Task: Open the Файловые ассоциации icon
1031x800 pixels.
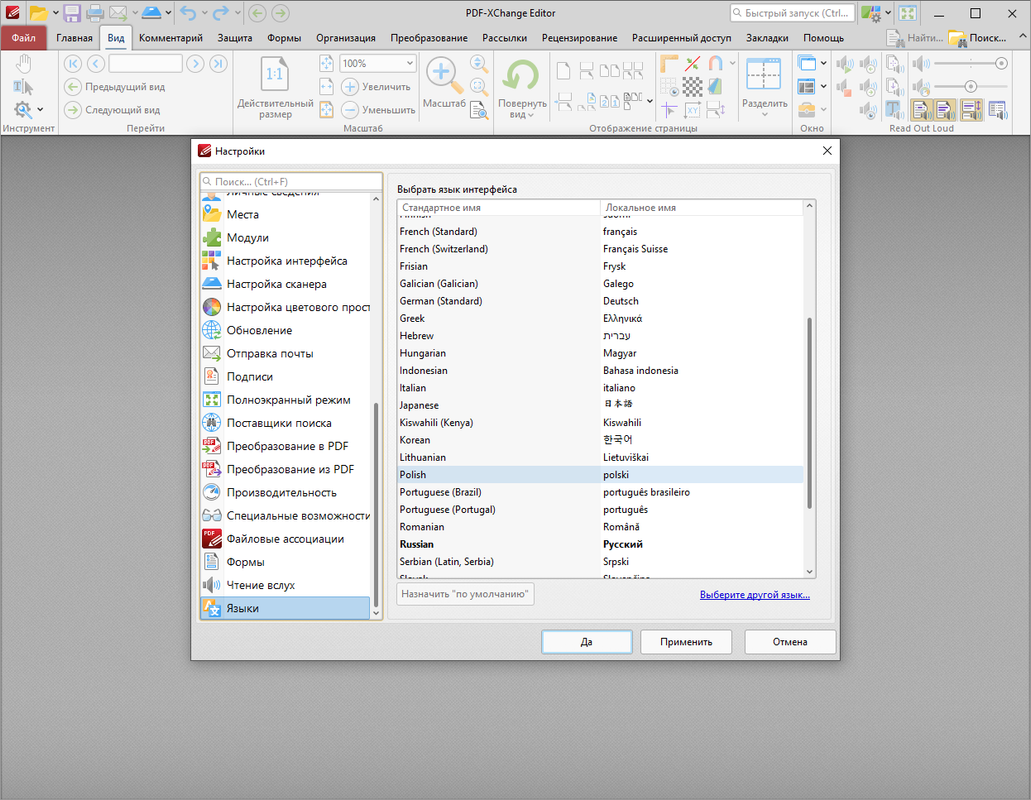Action: (212, 538)
